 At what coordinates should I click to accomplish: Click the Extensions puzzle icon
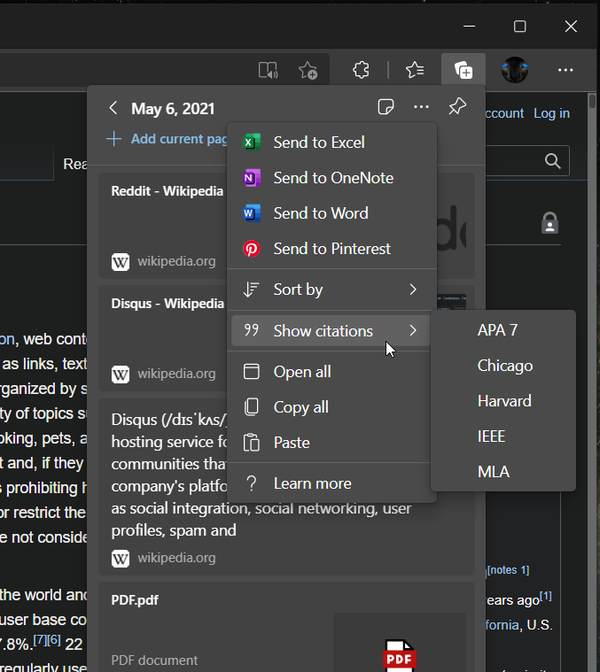[361, 70]
